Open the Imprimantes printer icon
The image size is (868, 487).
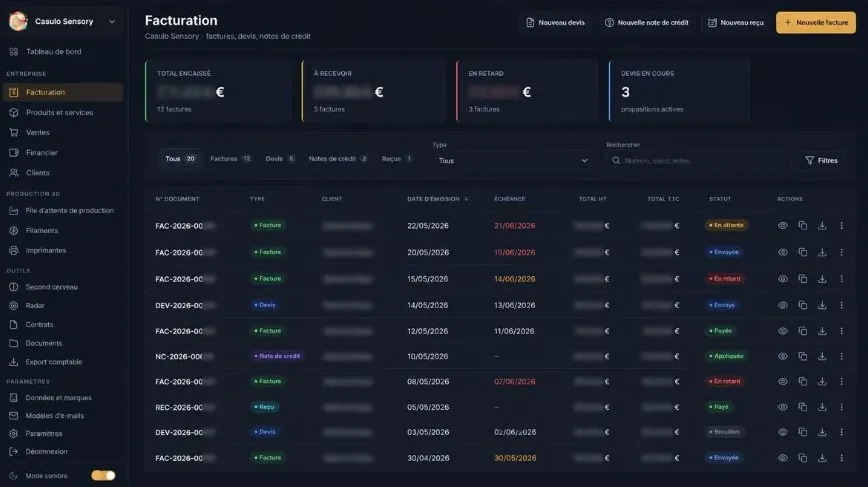(x=14, y=250)
